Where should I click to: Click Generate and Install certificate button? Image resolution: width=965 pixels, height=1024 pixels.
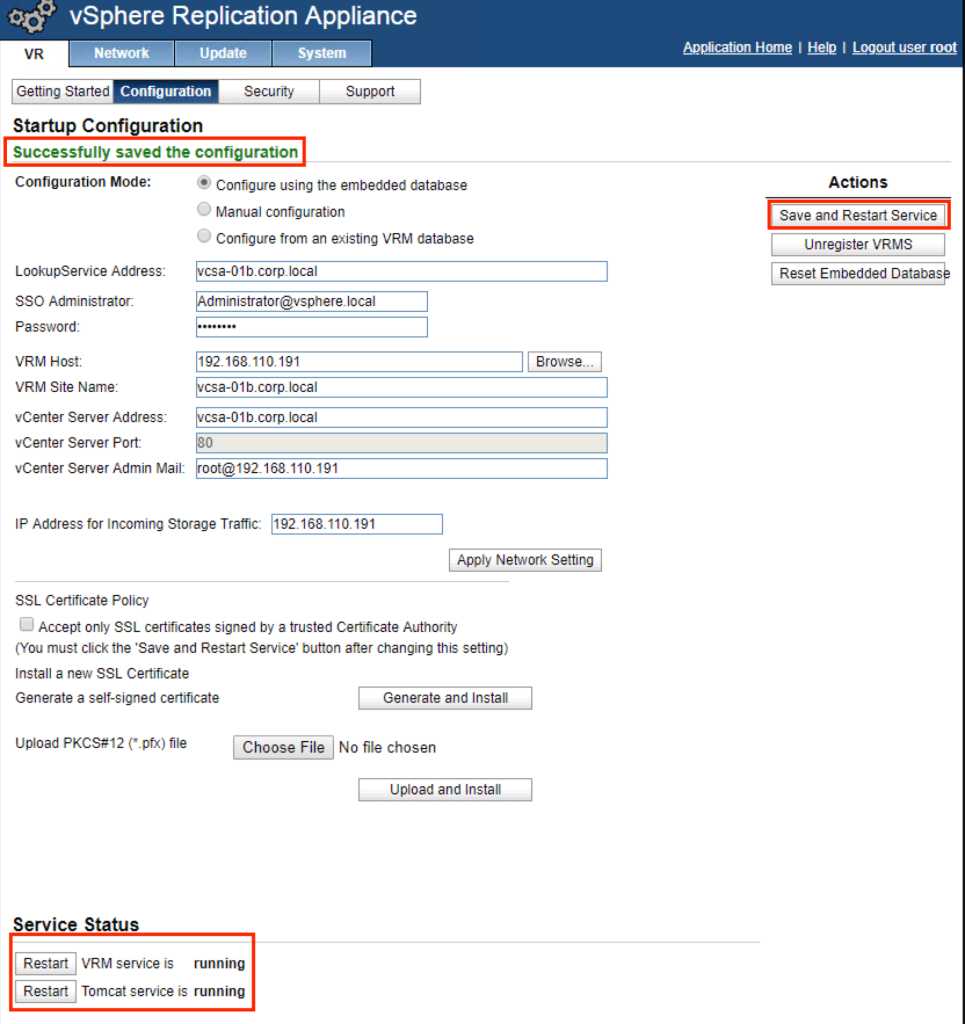click(445, 698)
